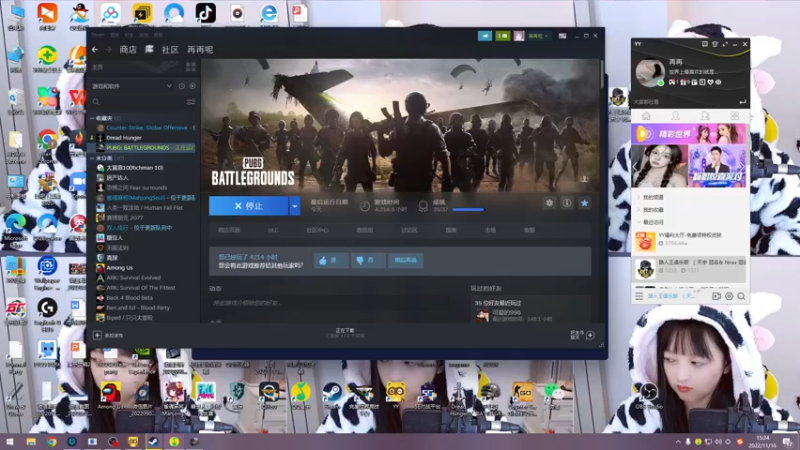Screen dimensions: 800x450
Task: Click the YY profile avatar
Action: [650, 72]
